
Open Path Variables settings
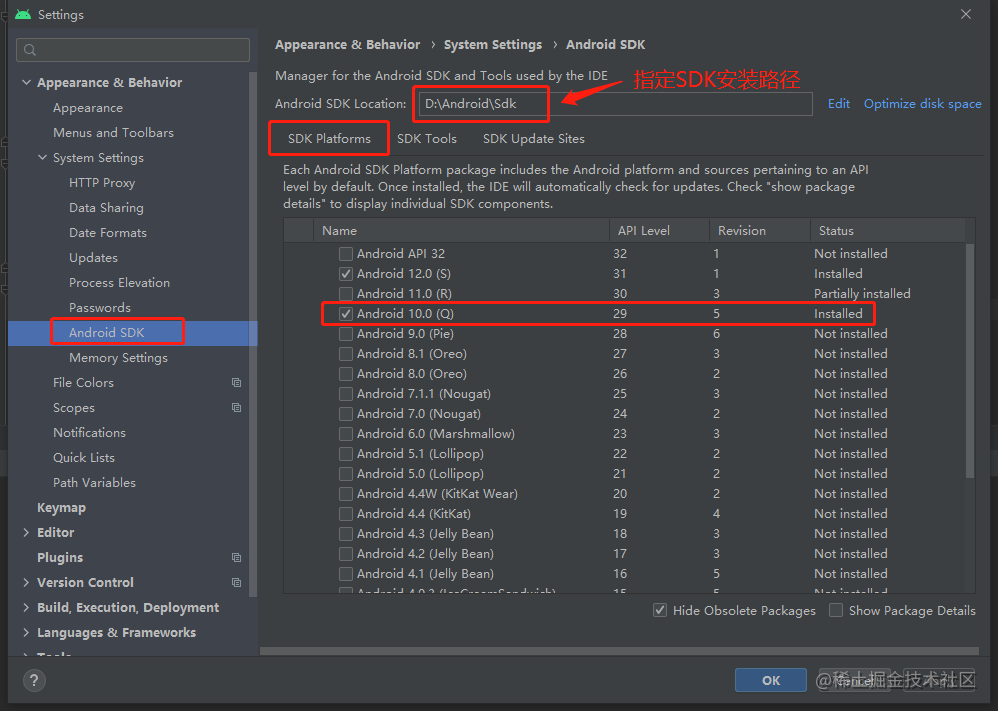coord(94,482)
